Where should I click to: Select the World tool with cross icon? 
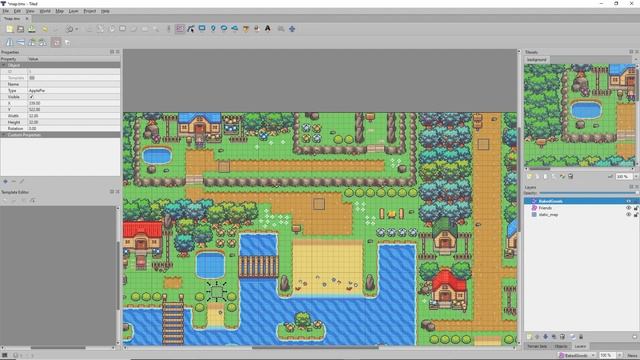coord(292,29)
